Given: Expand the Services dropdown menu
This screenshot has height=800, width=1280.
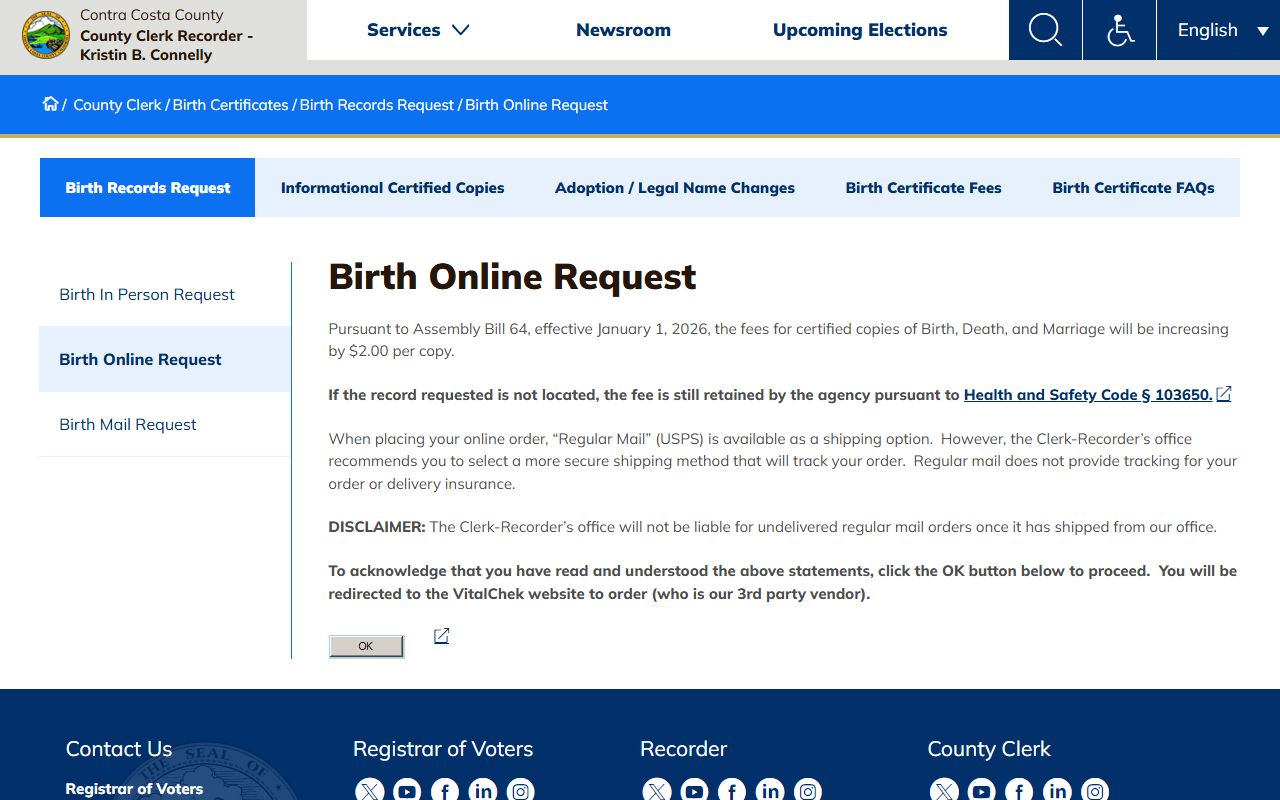Looking at the screenshot, I should tap(418, 30).
